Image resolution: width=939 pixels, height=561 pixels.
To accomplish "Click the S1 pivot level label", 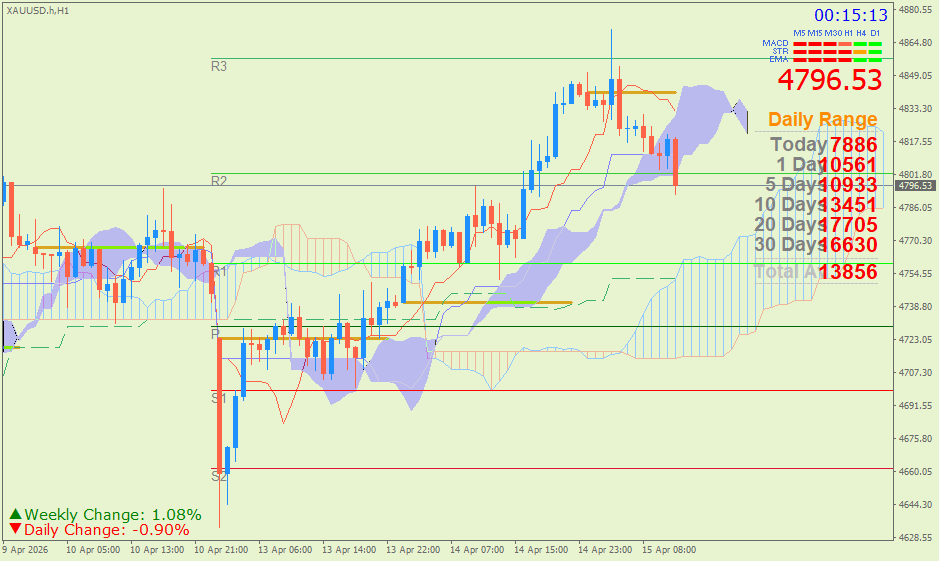I will point(219,398).
